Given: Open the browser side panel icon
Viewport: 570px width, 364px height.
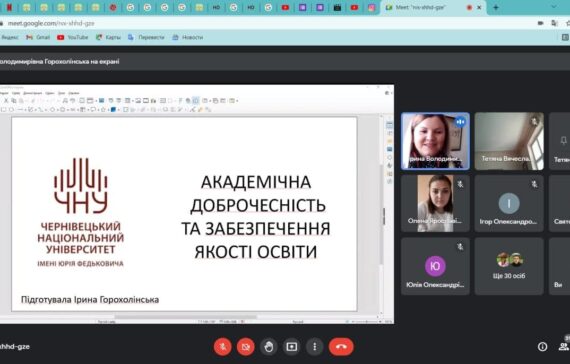Looking at the screenshot, I should click(565, 37).
